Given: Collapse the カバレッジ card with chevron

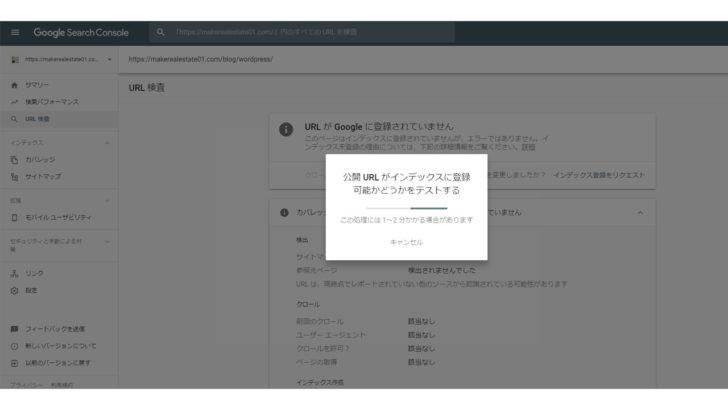Looking at the screenshot, I should tap(640, 213).
